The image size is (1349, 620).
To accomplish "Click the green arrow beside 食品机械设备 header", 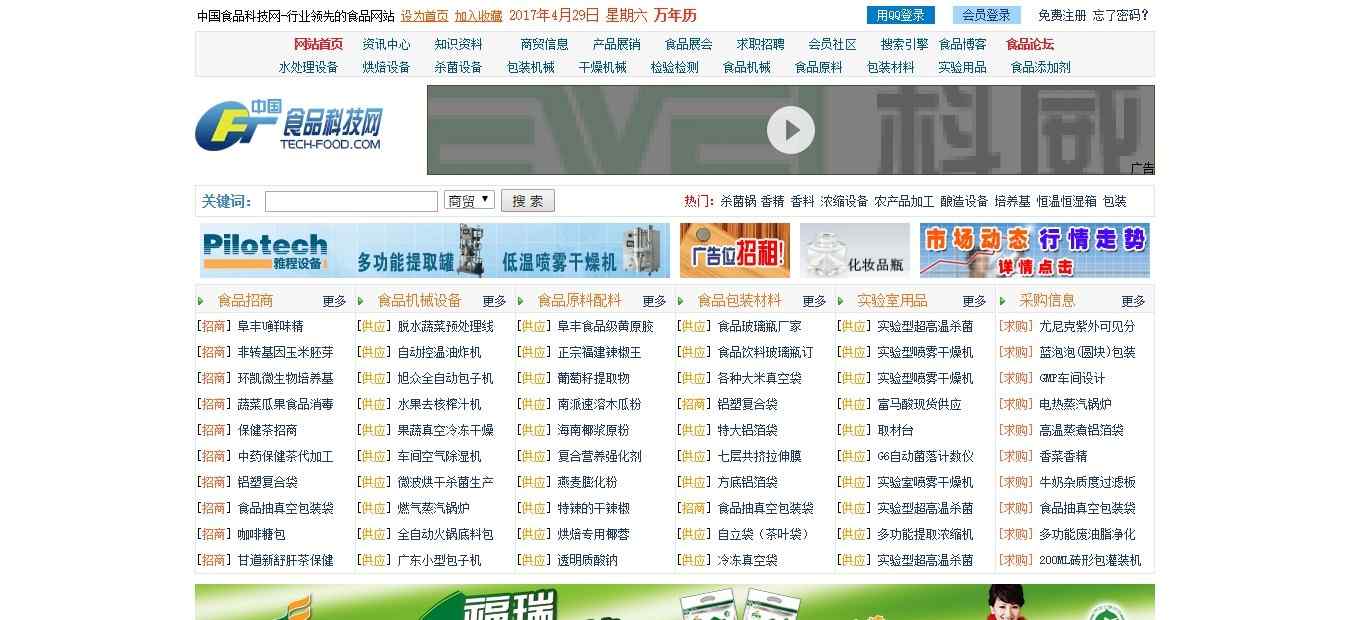I will (x=361, y=298).
